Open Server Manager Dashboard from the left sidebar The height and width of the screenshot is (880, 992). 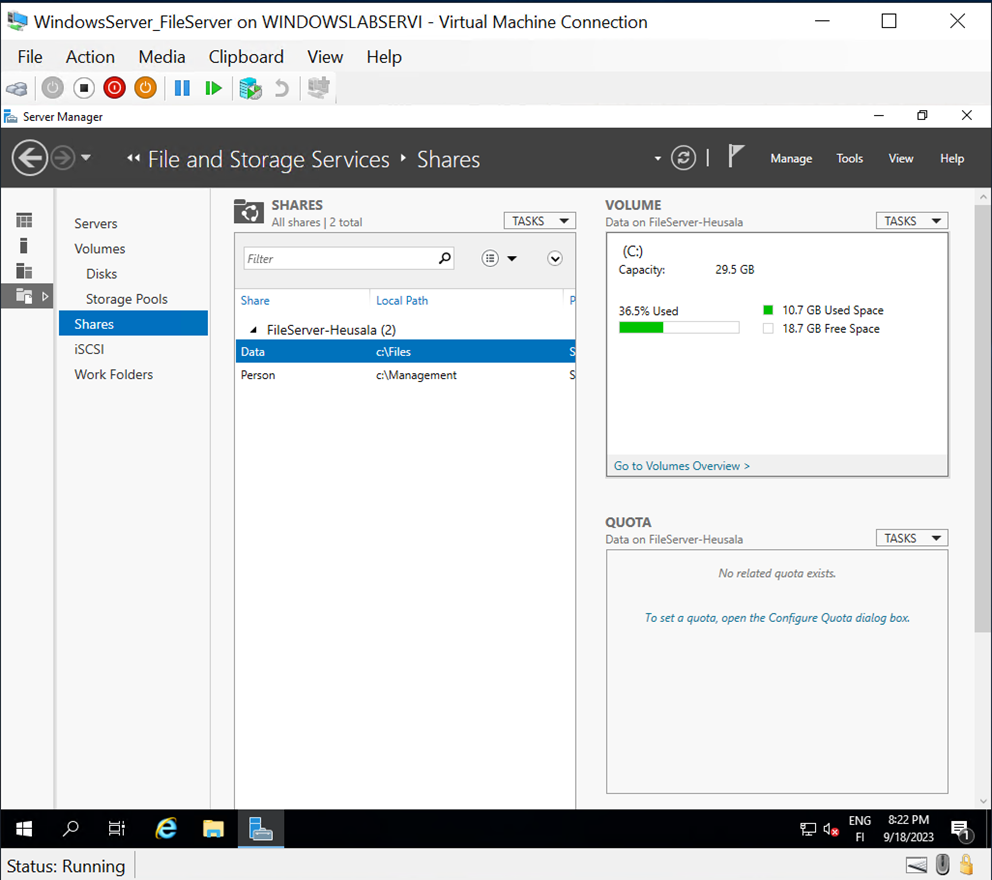pyautogui.click(x=23, y=219)
